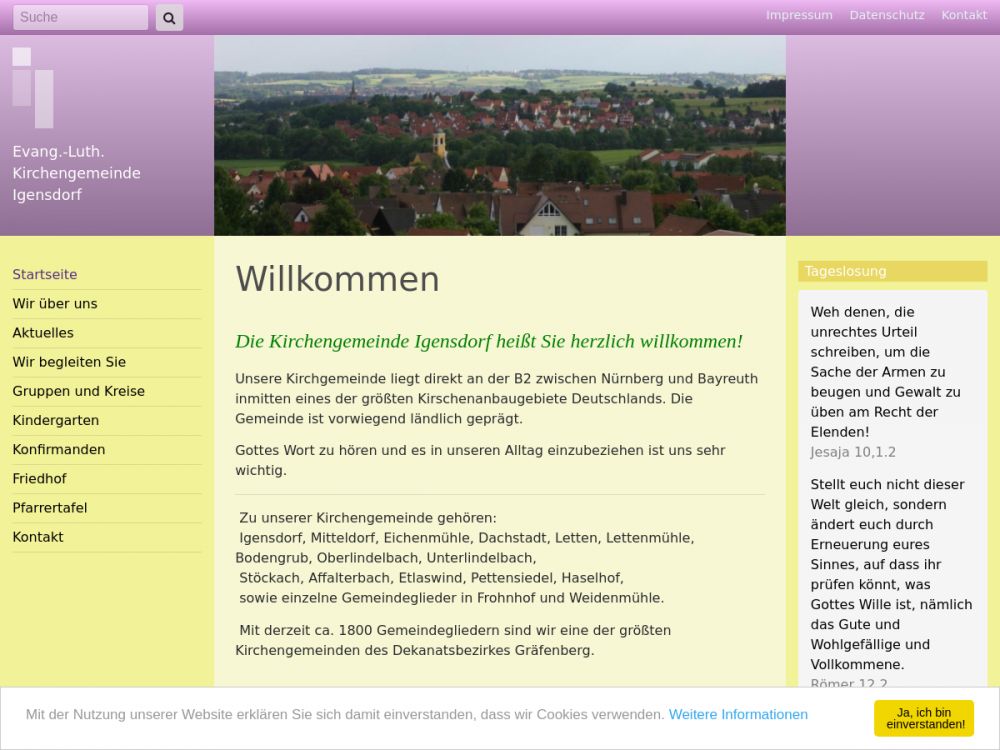
Task: Open the Impressum page
Action: click(799, 15)
